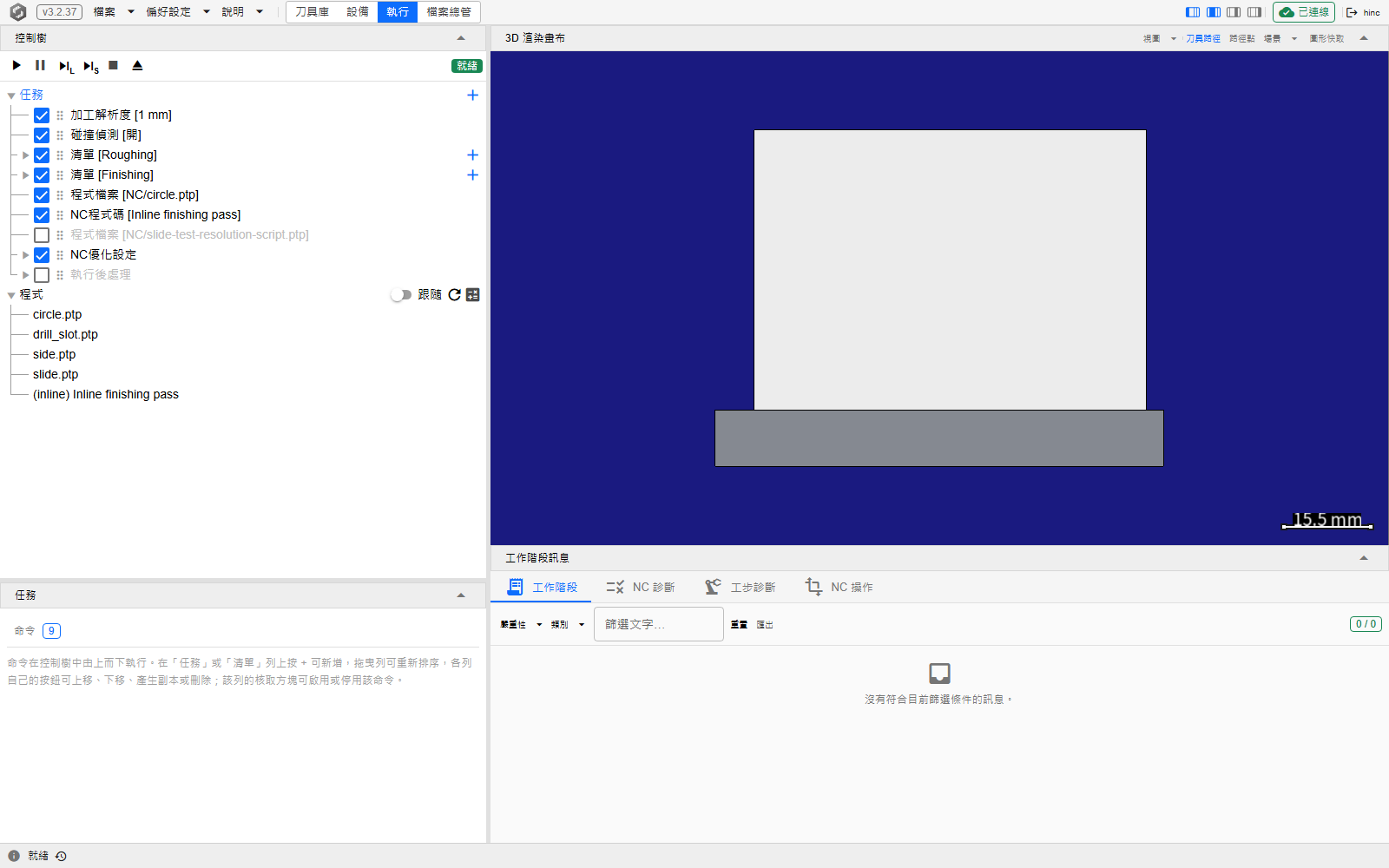Open the 刀具庫 tab in top bar
The height and width of the screenshot is (868, 1389).
(x=312, y=12)
